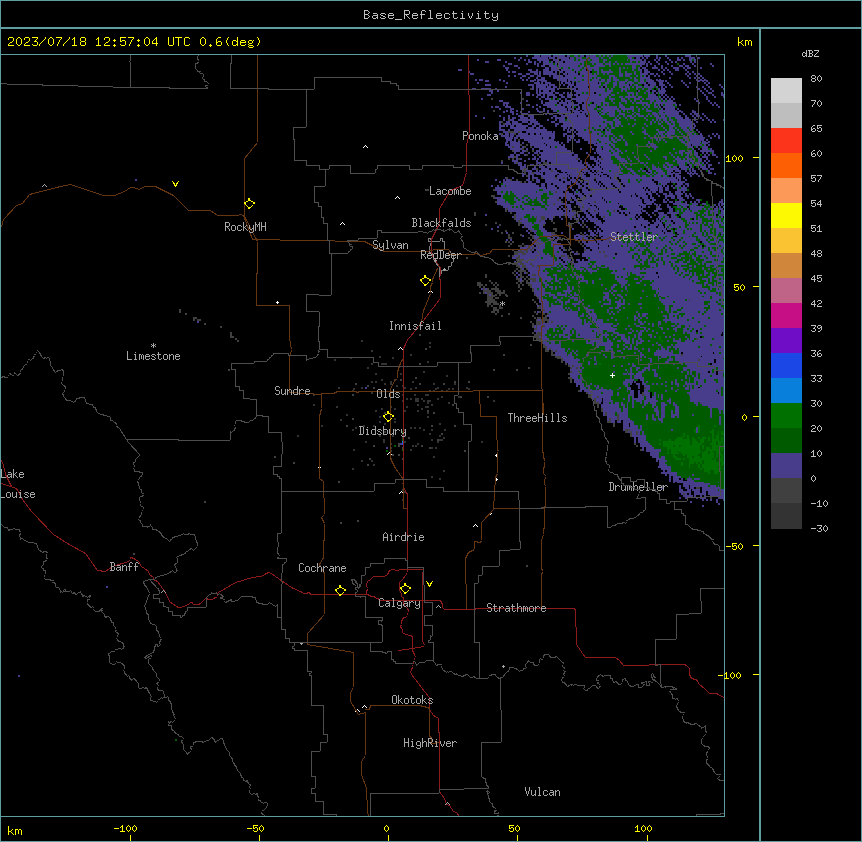Click the RedDeer city label
The width and height of the screenshot is (862, 842).
pyautogui.click(x=440, y=255)
